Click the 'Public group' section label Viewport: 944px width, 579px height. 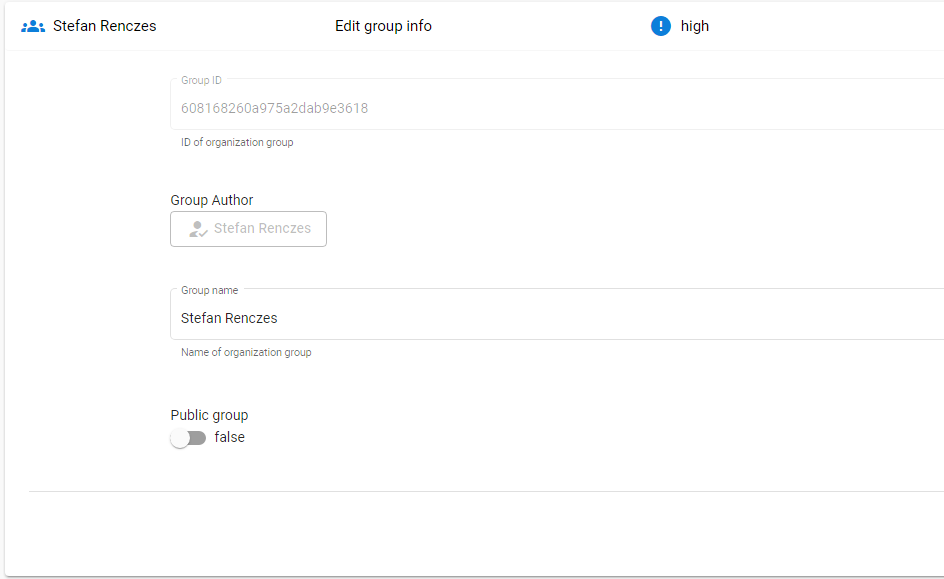tap(210, 415)
